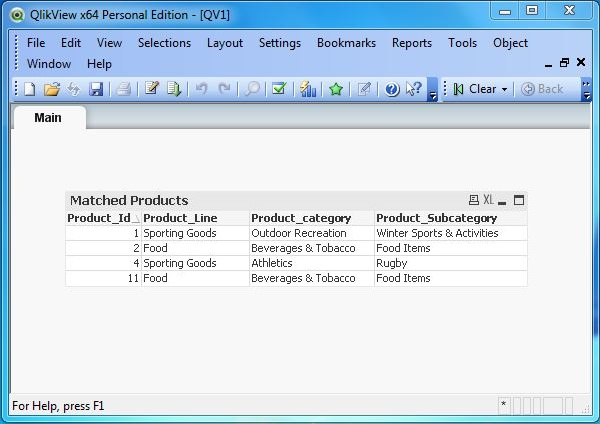Click the Undo layout change icon
Screen dimensions: 600x424
pyautogui.click(x=201, y=89)
